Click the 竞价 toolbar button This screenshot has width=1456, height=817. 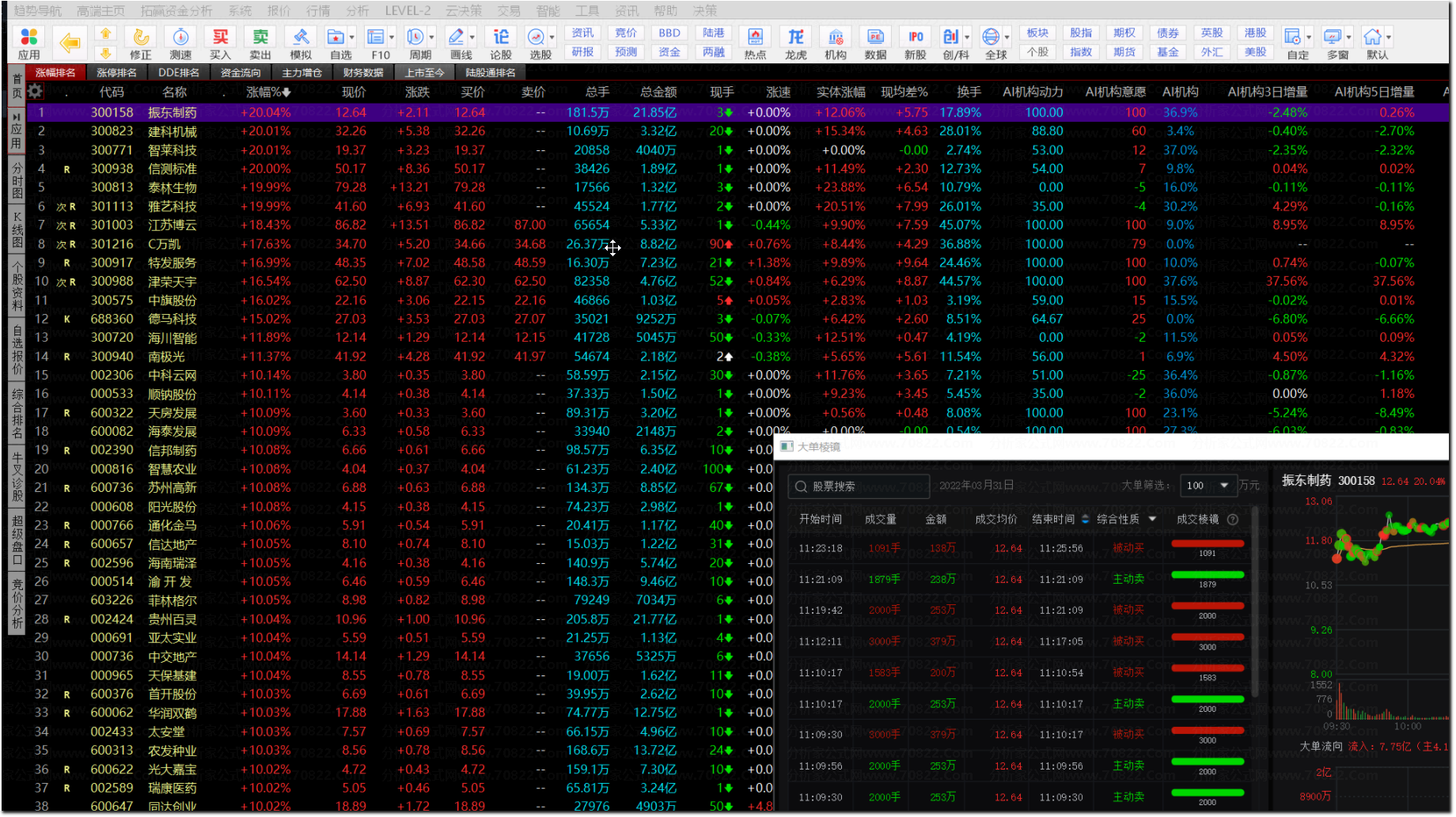click(x=626, y=33)
